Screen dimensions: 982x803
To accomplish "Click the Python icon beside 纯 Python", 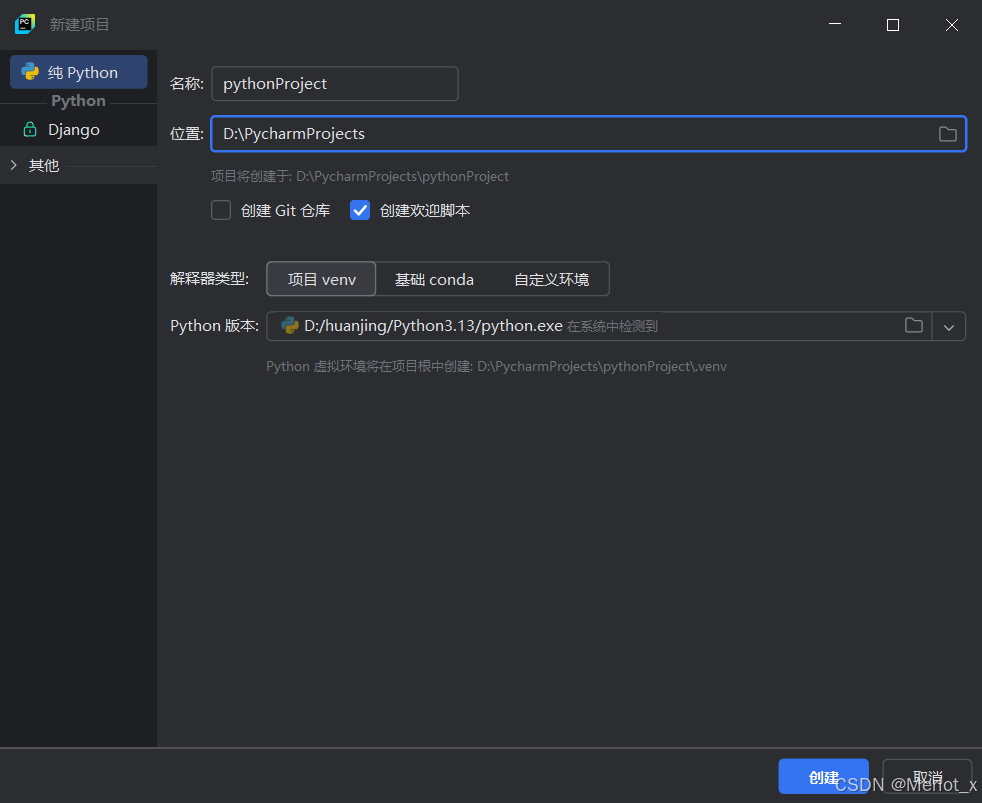I will click(x=30, y=72).
